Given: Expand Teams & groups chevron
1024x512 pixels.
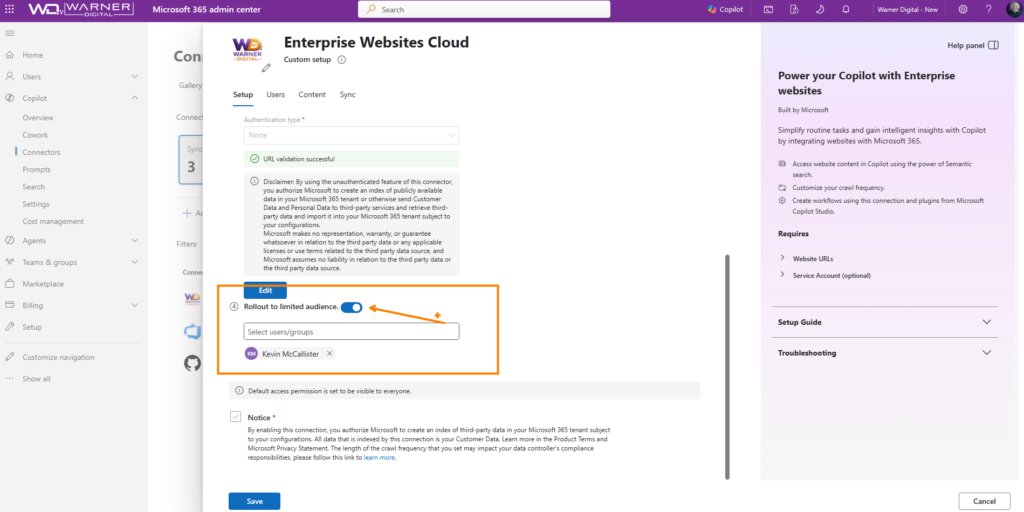Looking at the screenshot, I should [135, 262].
